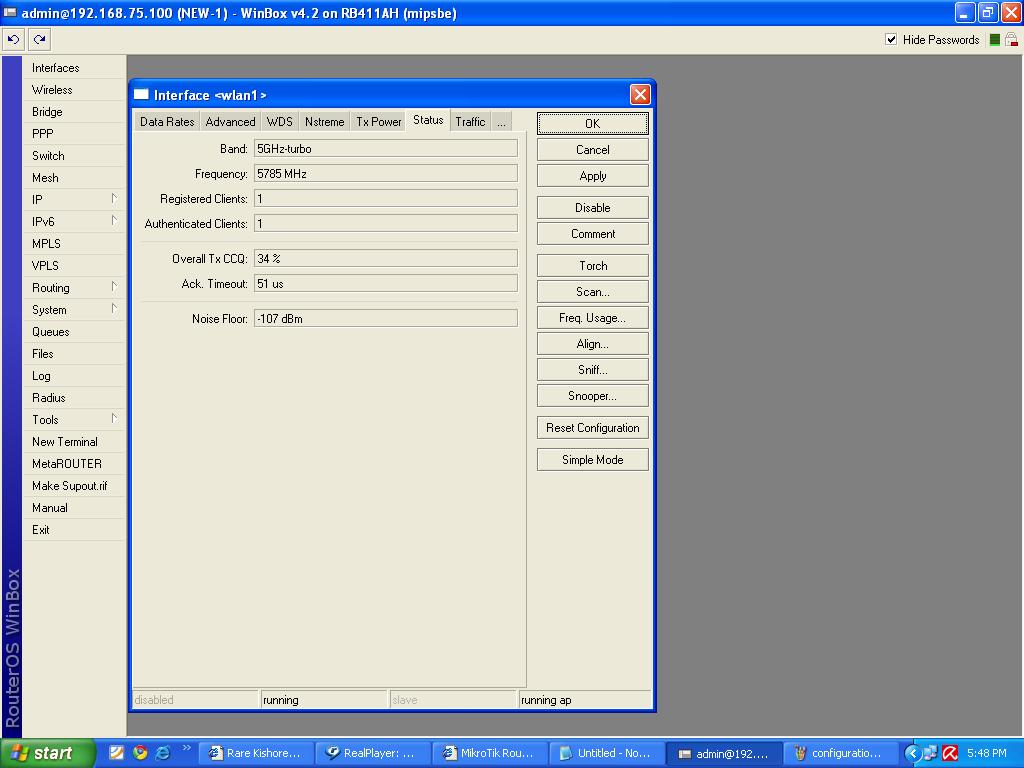Expand the Tools submenu arrow

click(114, 419)
